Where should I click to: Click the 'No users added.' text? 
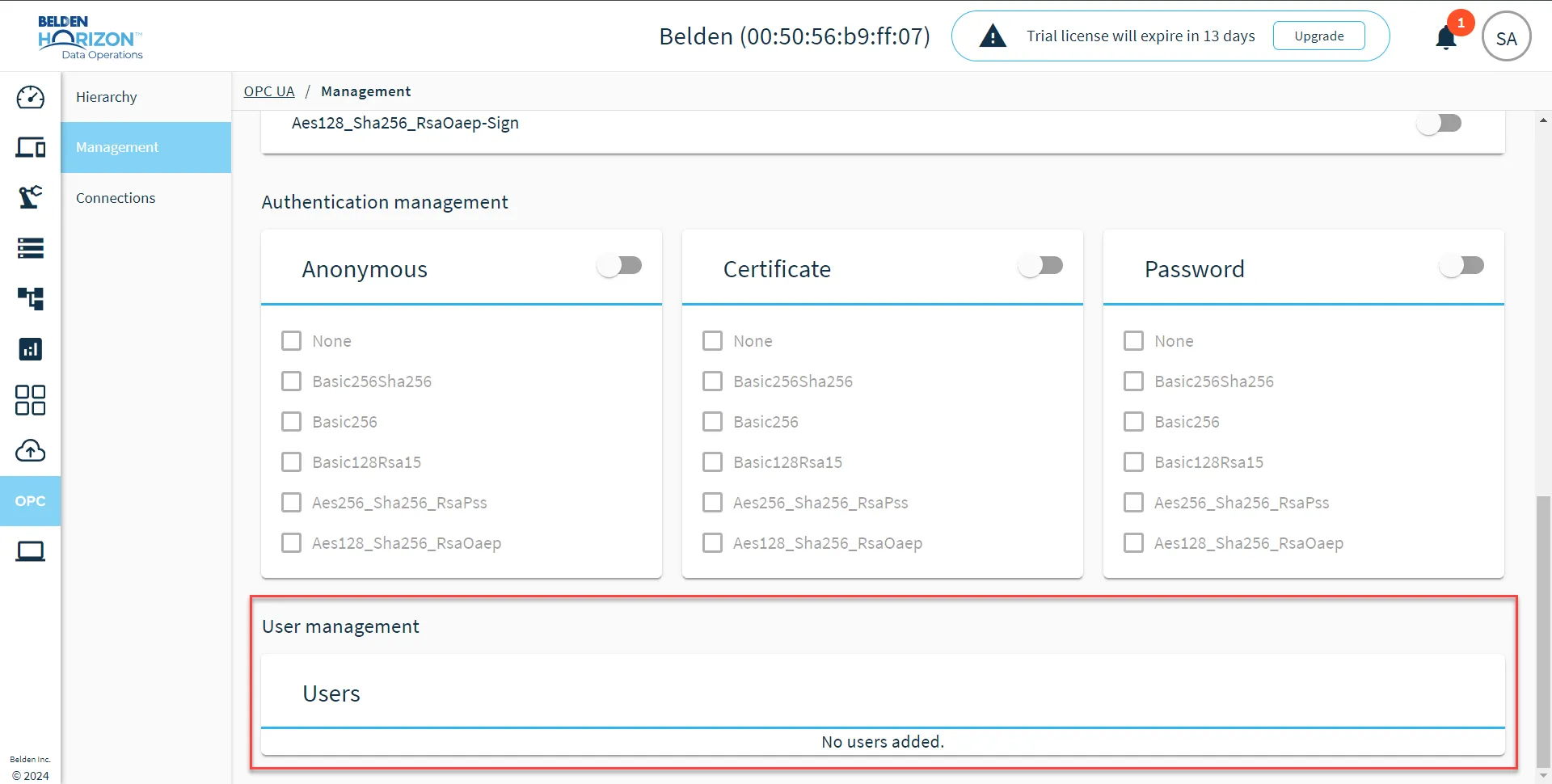883,742
